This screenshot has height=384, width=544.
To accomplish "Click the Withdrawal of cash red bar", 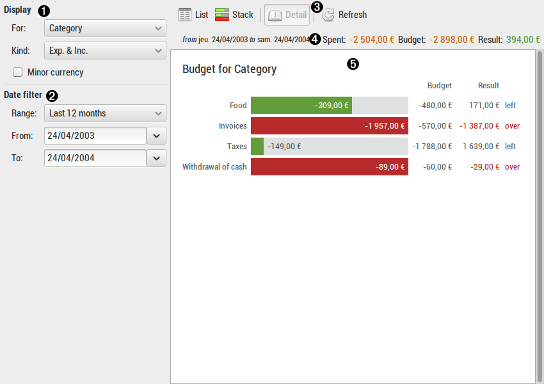I will 330,167.
